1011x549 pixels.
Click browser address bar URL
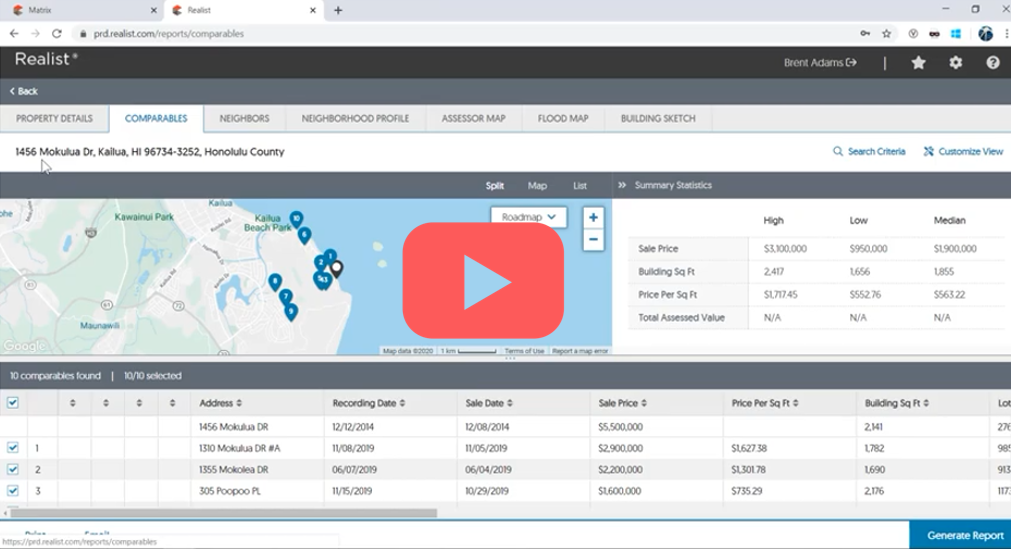(x=168, y=34)
